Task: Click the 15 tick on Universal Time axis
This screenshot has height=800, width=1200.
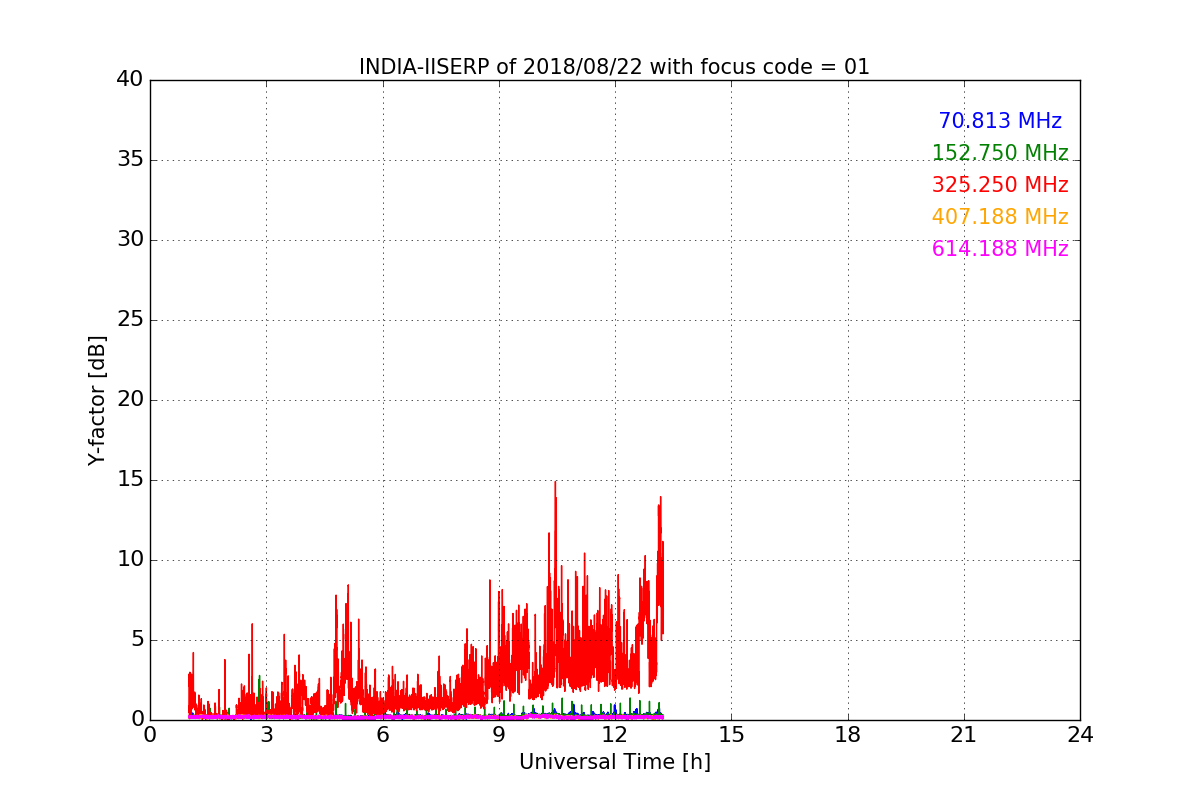Action: (731, 735)
